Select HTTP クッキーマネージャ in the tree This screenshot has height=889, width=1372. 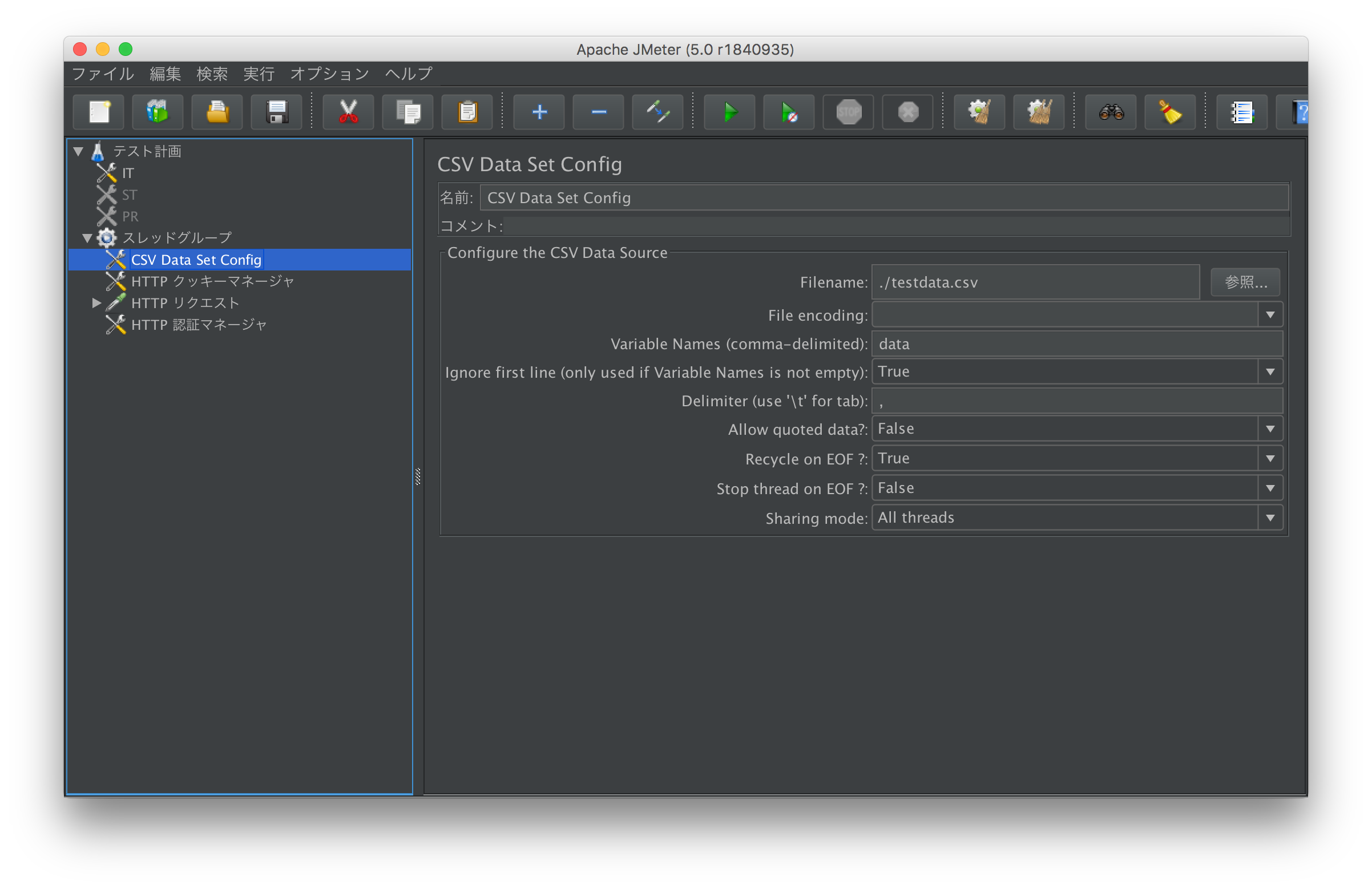[x=212, y=281]
